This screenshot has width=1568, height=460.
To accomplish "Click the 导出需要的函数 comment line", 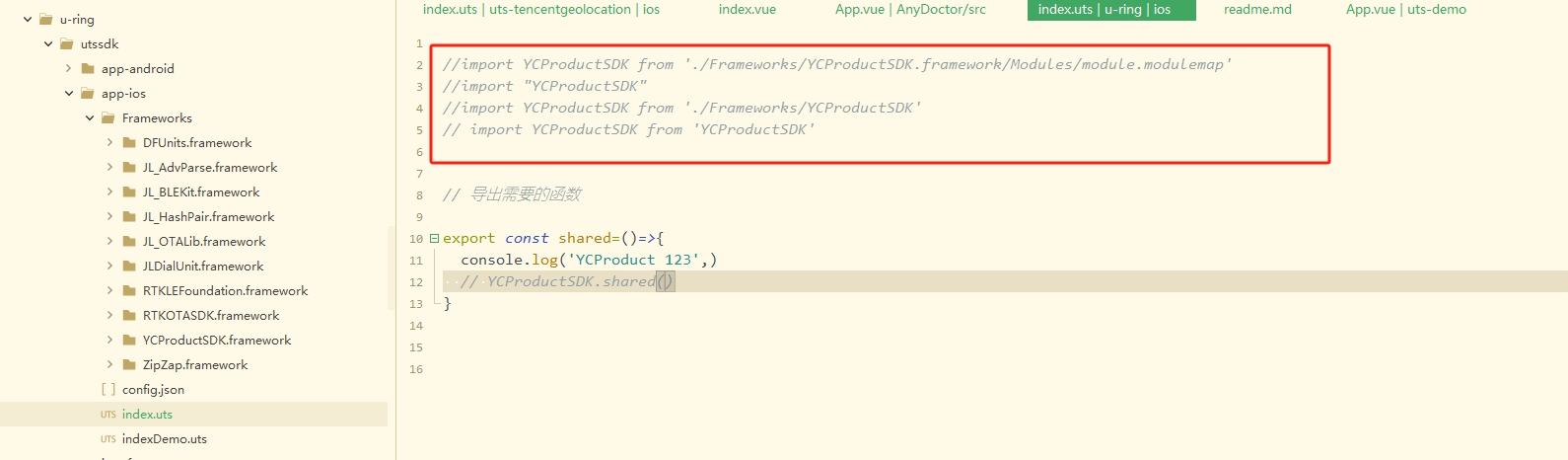I will [x=512, y=194].
